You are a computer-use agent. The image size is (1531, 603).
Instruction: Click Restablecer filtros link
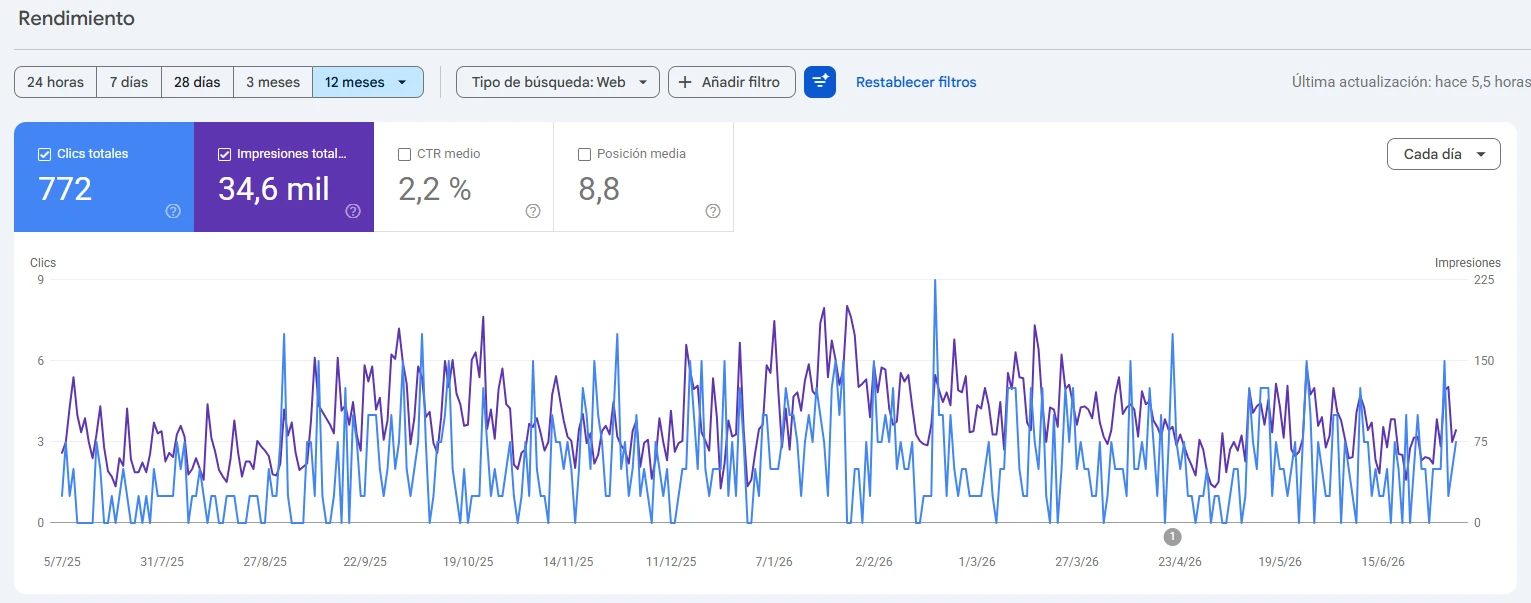[916, 82]
